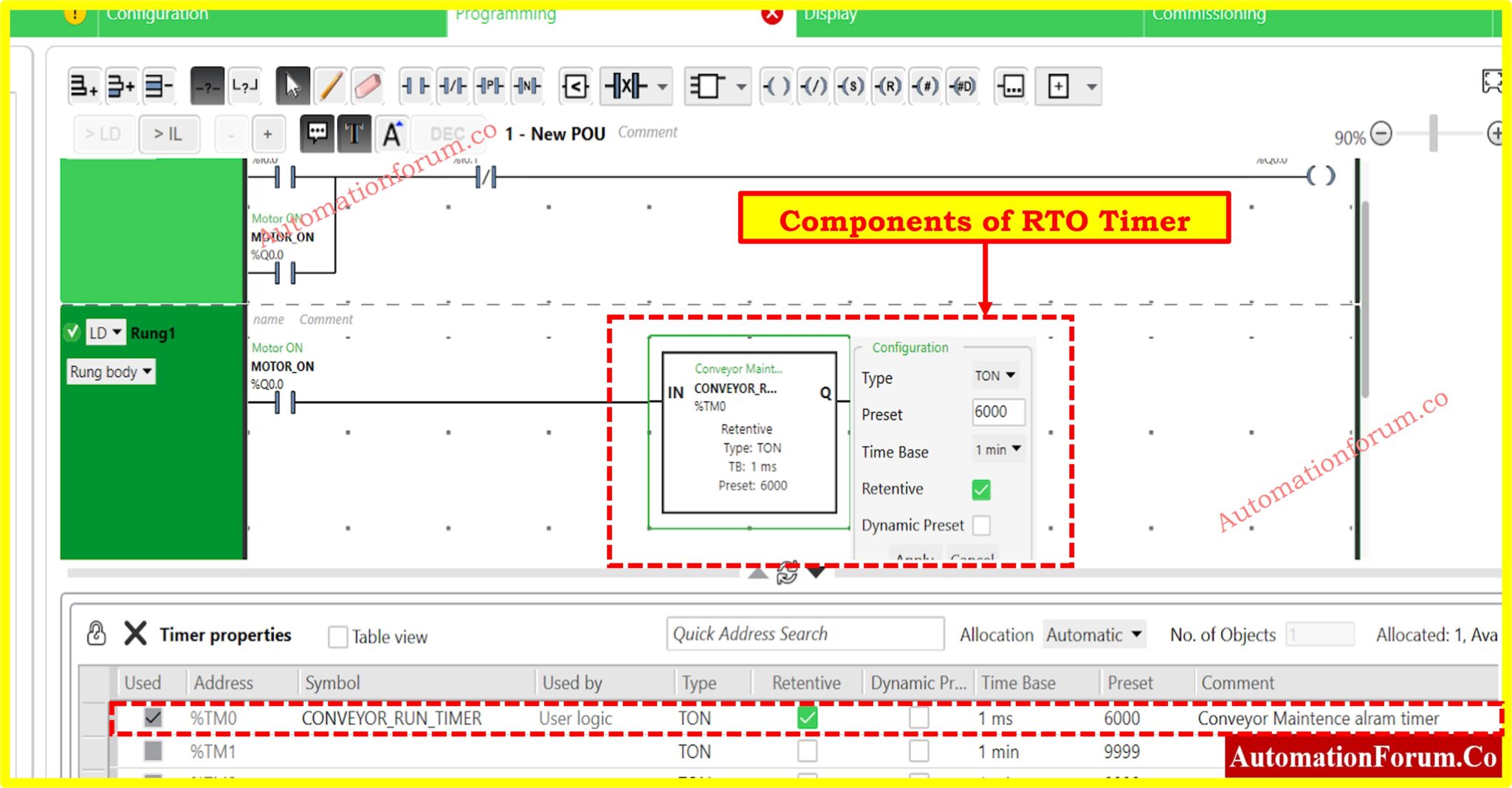The height and width of the screenshot is (788, 1512).
Task: Open the timer Type dropdown showing TON
Action: (994, 376)
